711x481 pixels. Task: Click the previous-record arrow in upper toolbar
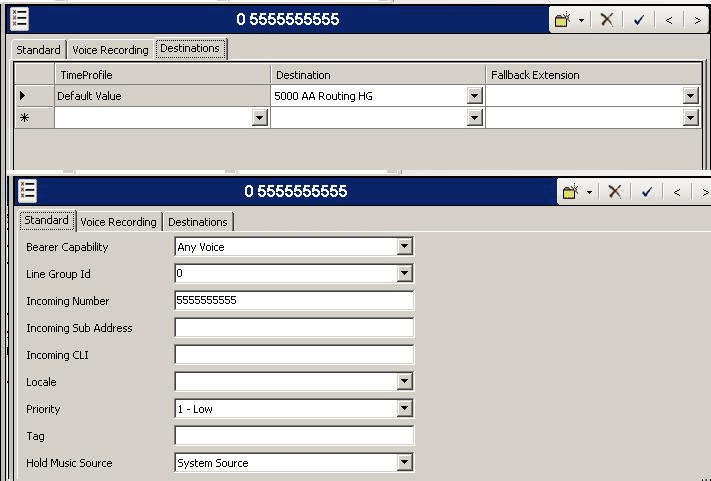coord(669,20)
